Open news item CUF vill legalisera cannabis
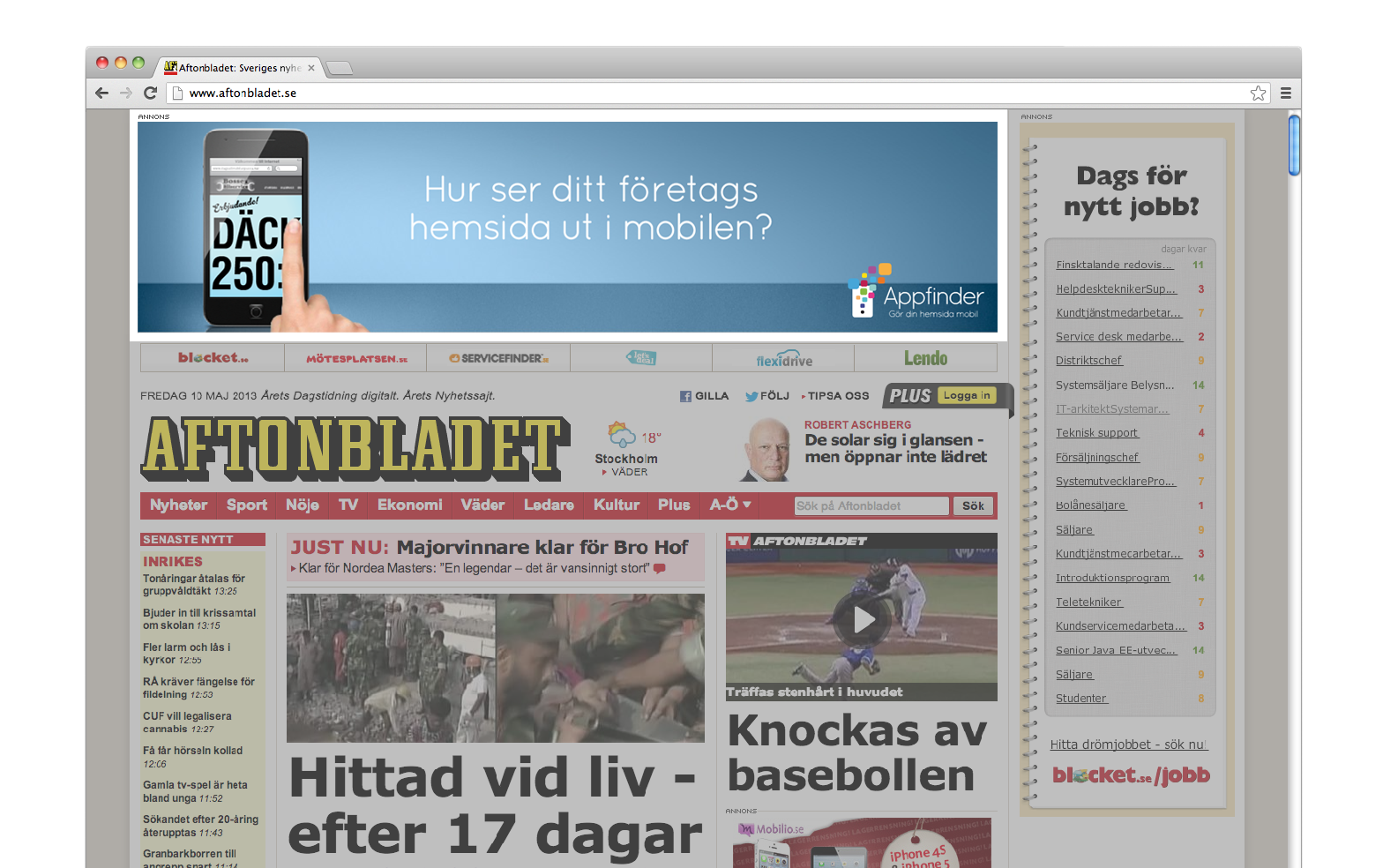This screenshot has width=1398, height=868. (x=187, y=722)
